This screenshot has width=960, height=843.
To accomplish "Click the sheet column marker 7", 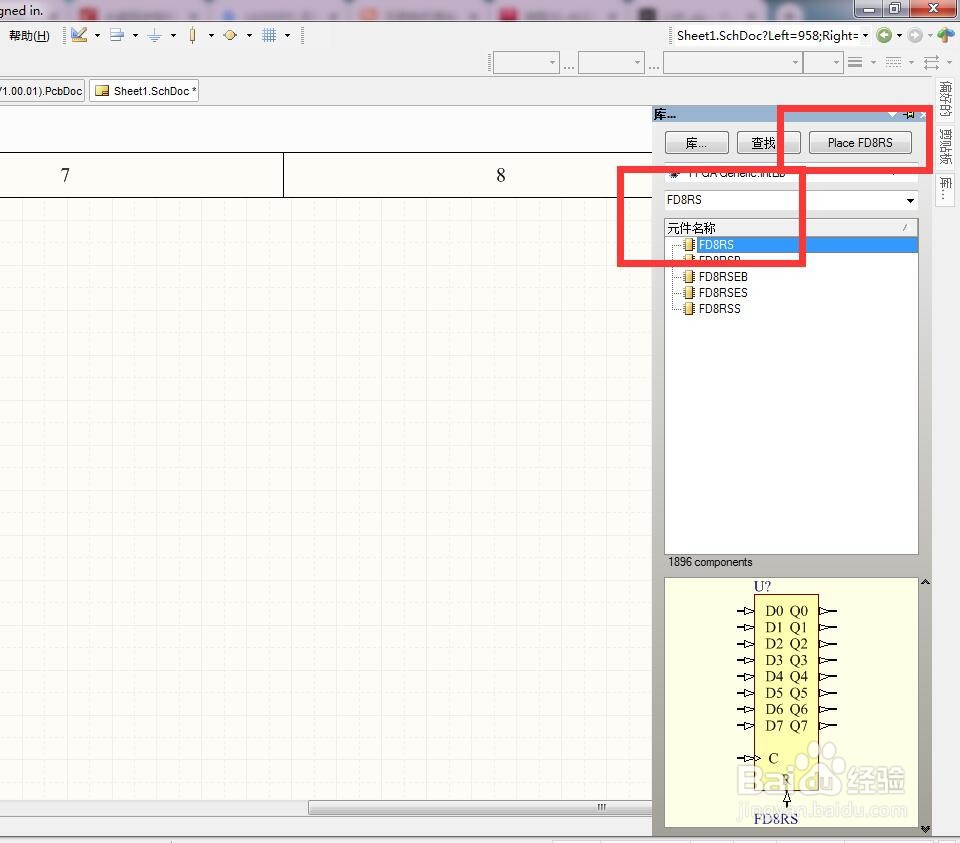I will (65, 176).
